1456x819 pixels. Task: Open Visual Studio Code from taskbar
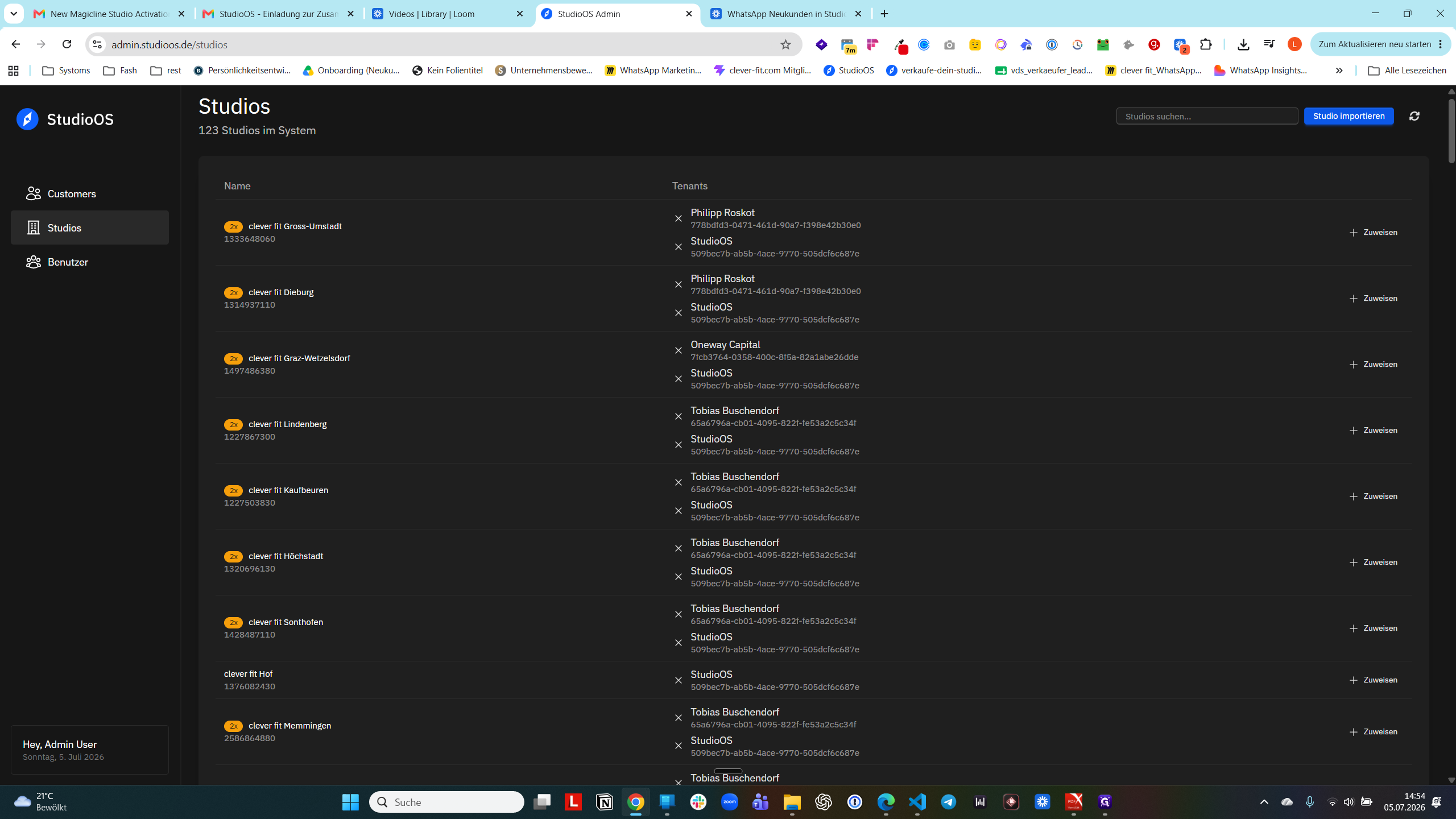point(917,802)
